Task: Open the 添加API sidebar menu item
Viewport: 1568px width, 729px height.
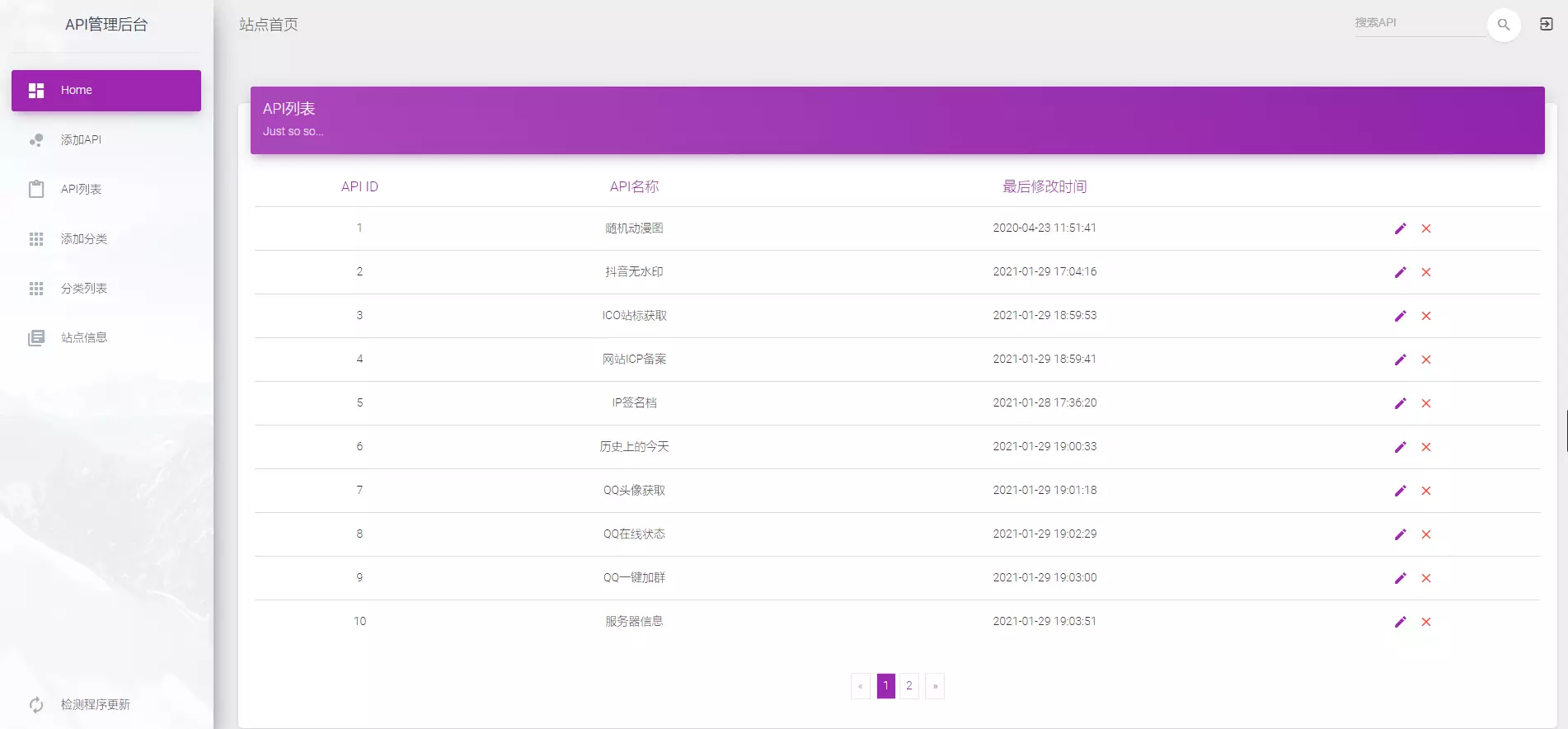Action: coord(106,140)
